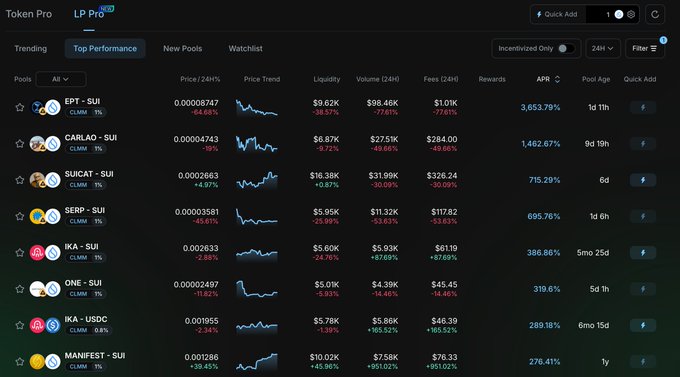Click the Liquidity column header
Image resolution: width=680 pixels, height=377 pixels.
click(x=327, y=79)
